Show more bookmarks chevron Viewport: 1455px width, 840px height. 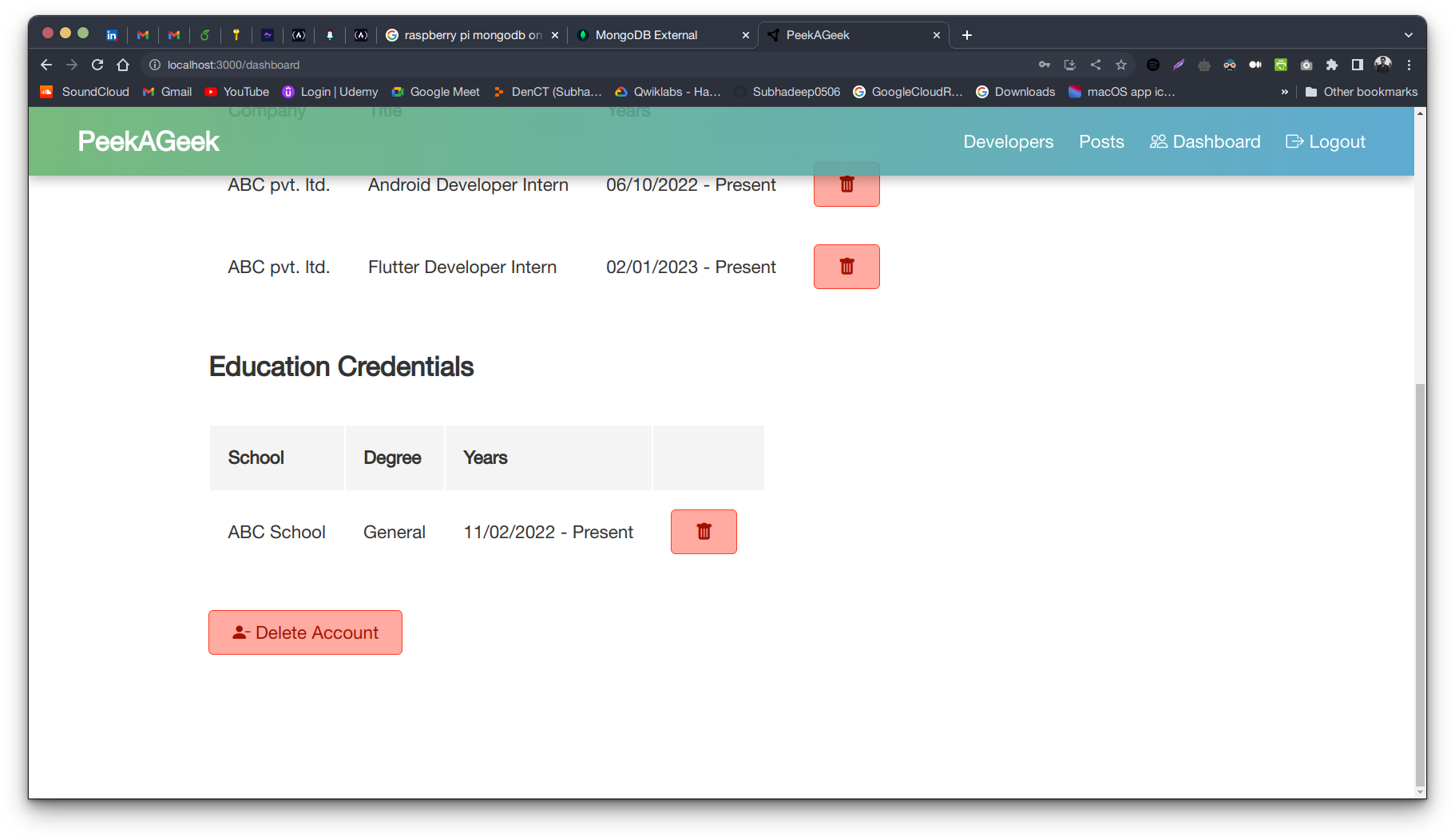click(1284, 92)
